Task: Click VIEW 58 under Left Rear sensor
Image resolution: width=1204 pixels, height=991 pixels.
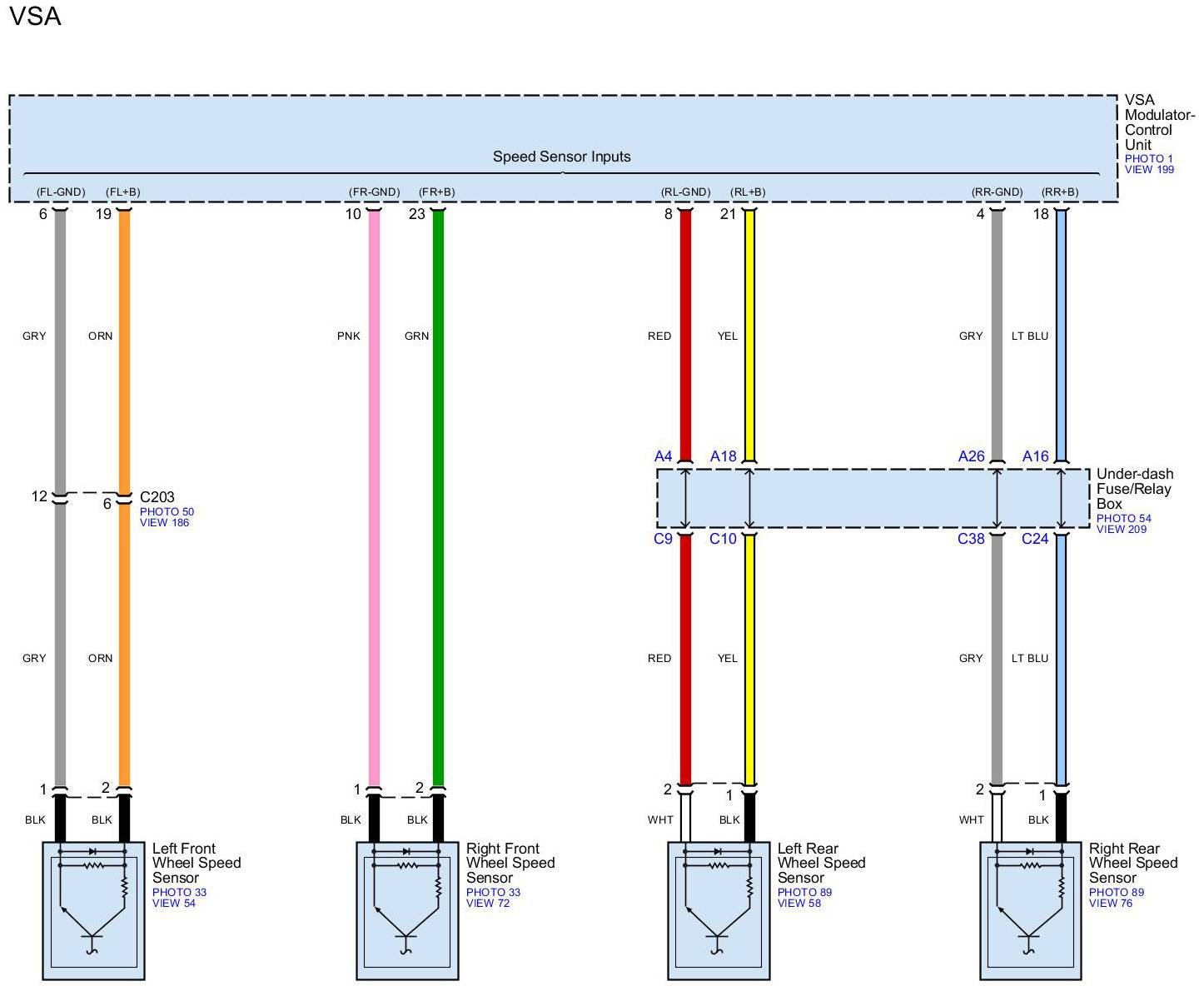Action: coord(799,904)
